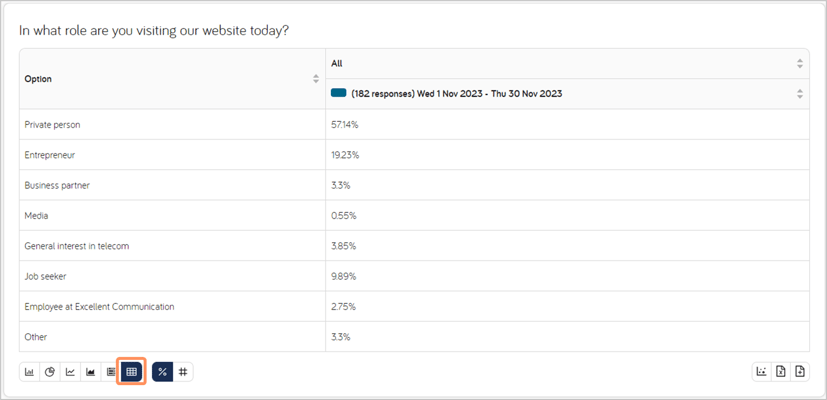827x400 pixels.
Task: Click the blue series color swatch
Action: click(339, 93)
